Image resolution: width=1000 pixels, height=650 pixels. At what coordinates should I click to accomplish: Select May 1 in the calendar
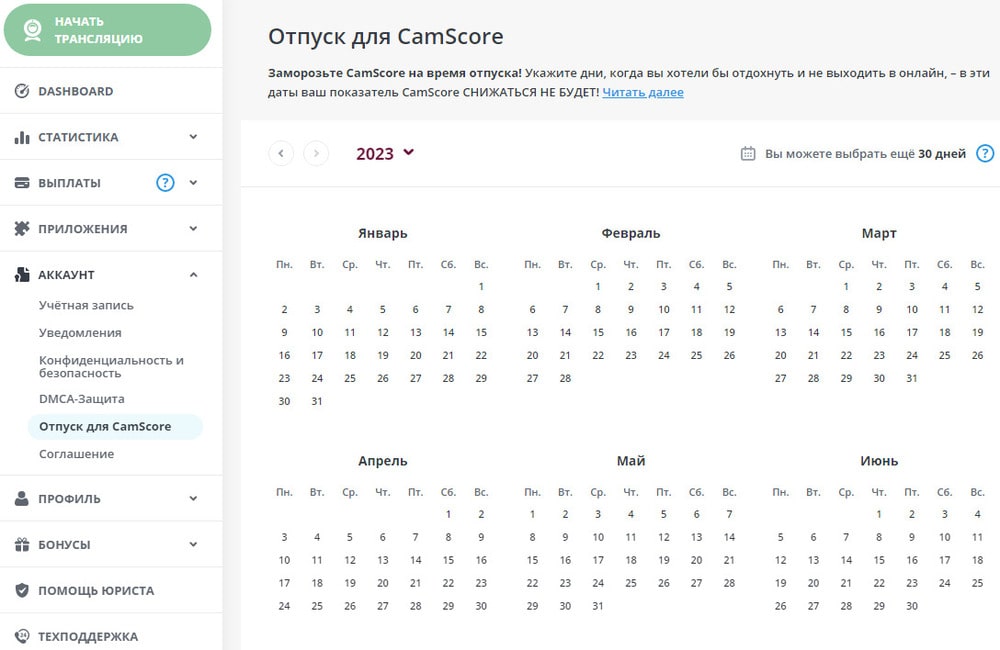[533, 514]
